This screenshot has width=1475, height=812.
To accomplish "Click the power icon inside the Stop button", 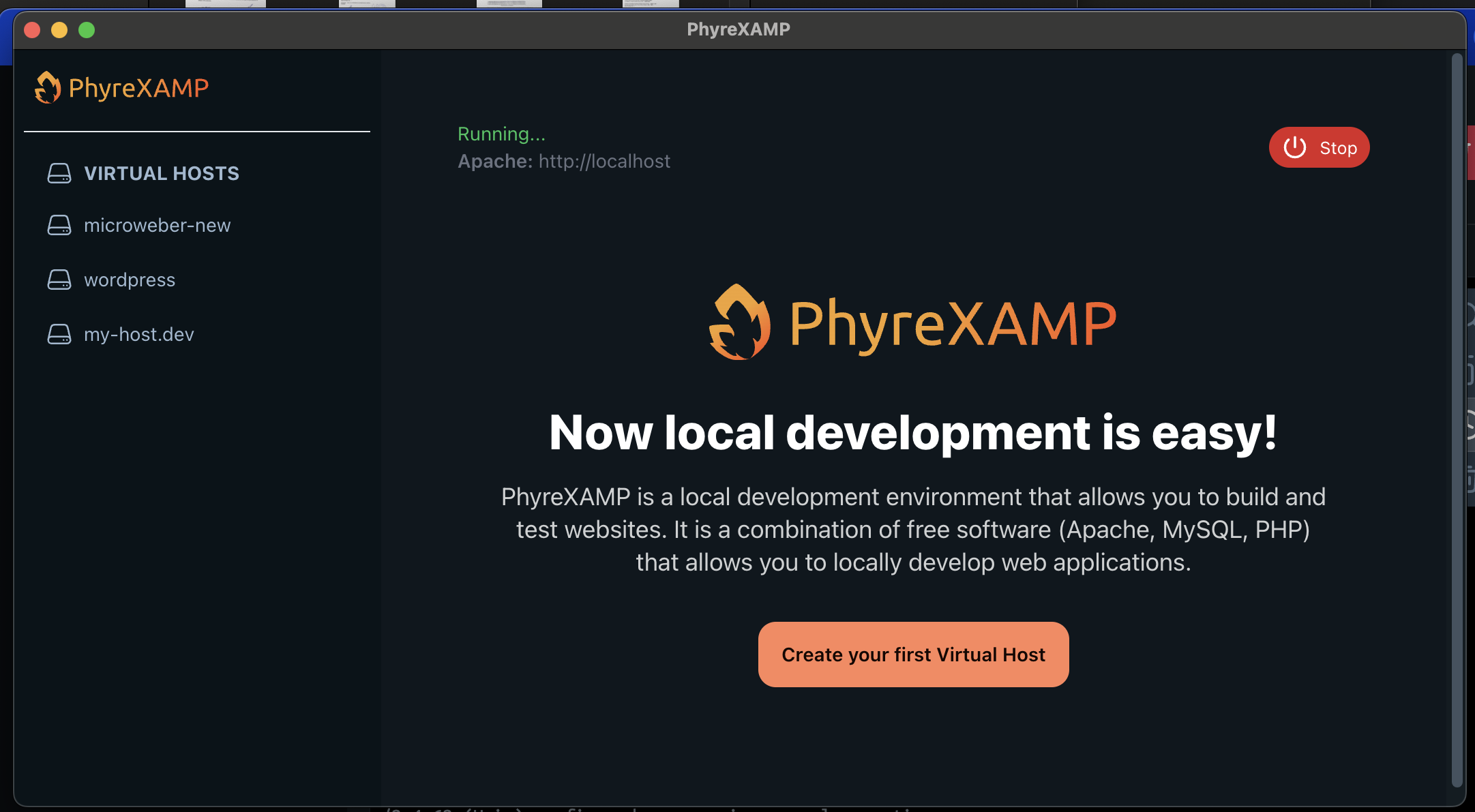I will pos(1294,147).
